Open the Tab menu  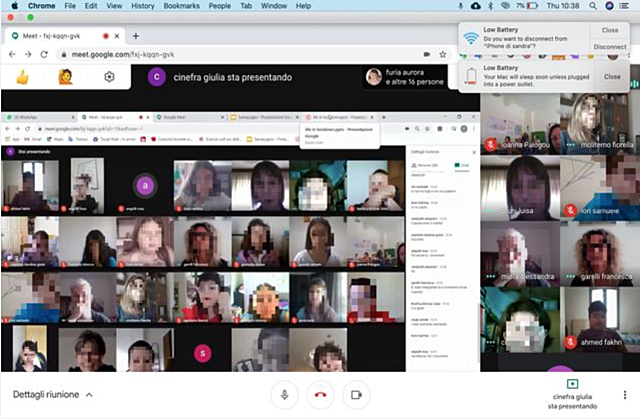click(246, 6)
